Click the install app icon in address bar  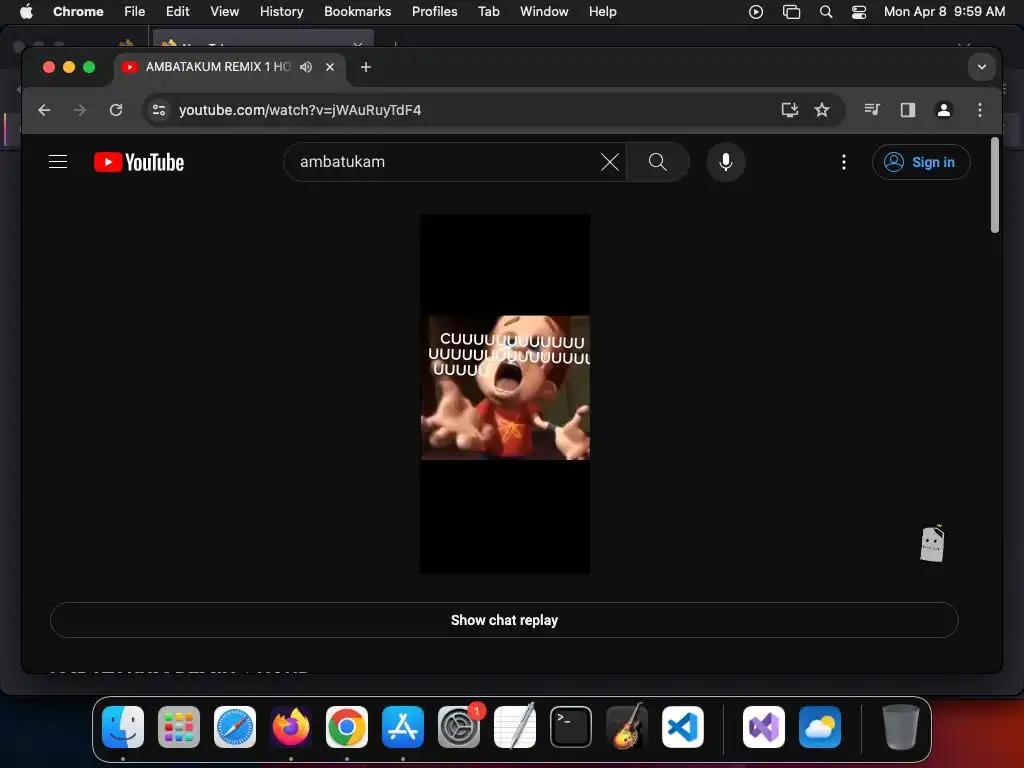pyautogui.click(x=790, y=110)
